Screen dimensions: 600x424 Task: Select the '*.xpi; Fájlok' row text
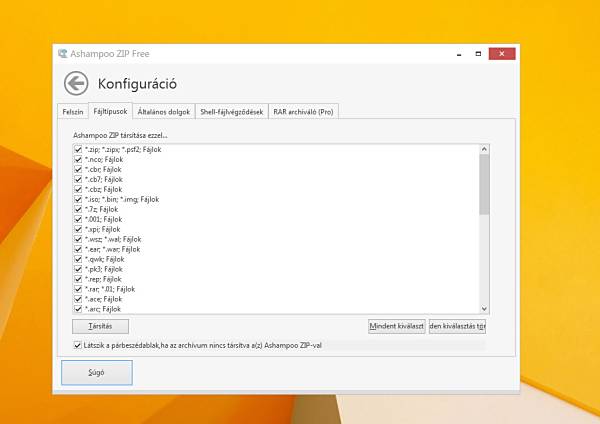pyautogui.click(x=103, y=229)
